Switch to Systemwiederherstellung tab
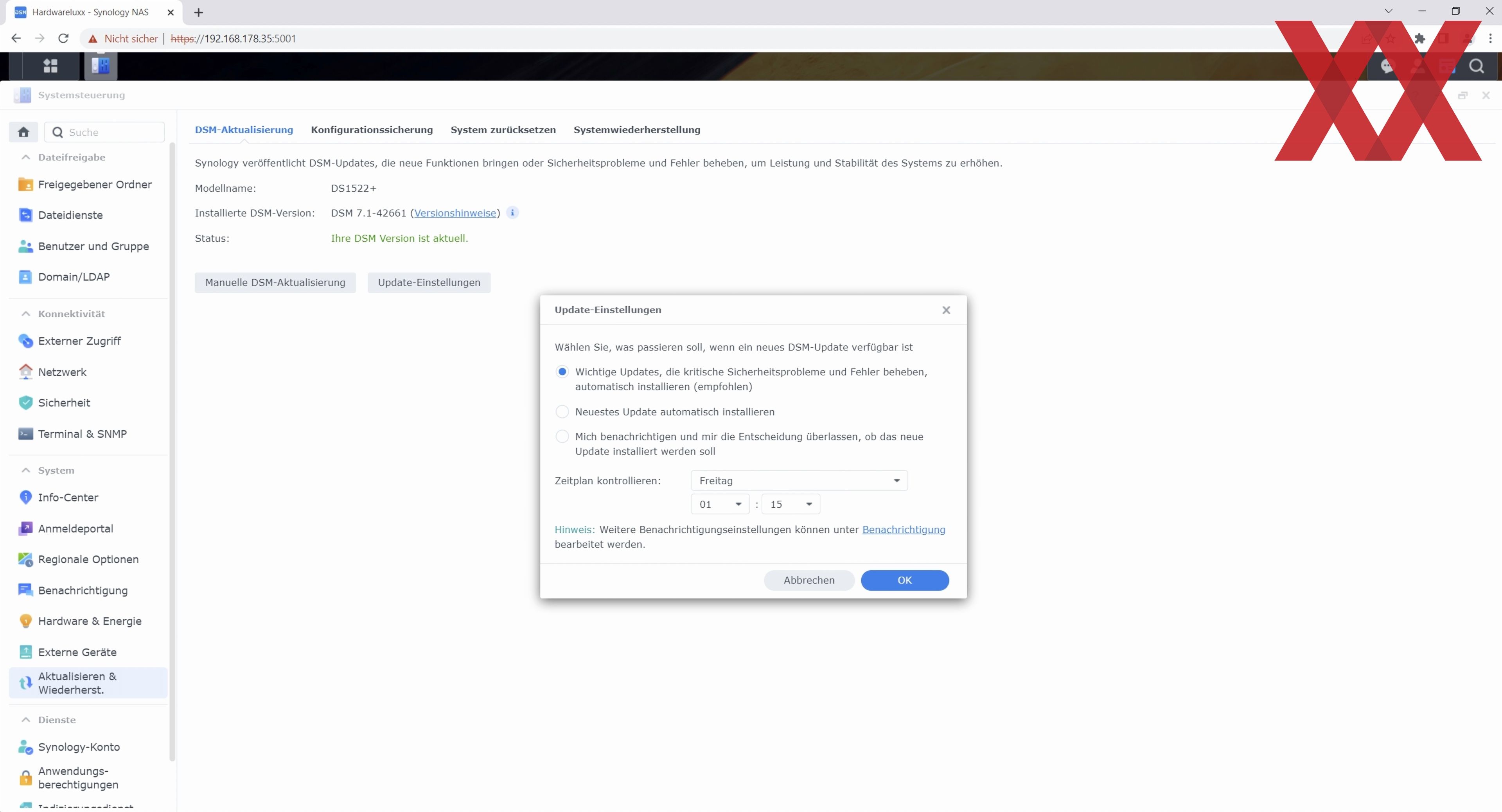The height and width of the screenshot is (812, 1502). [637, 130]
